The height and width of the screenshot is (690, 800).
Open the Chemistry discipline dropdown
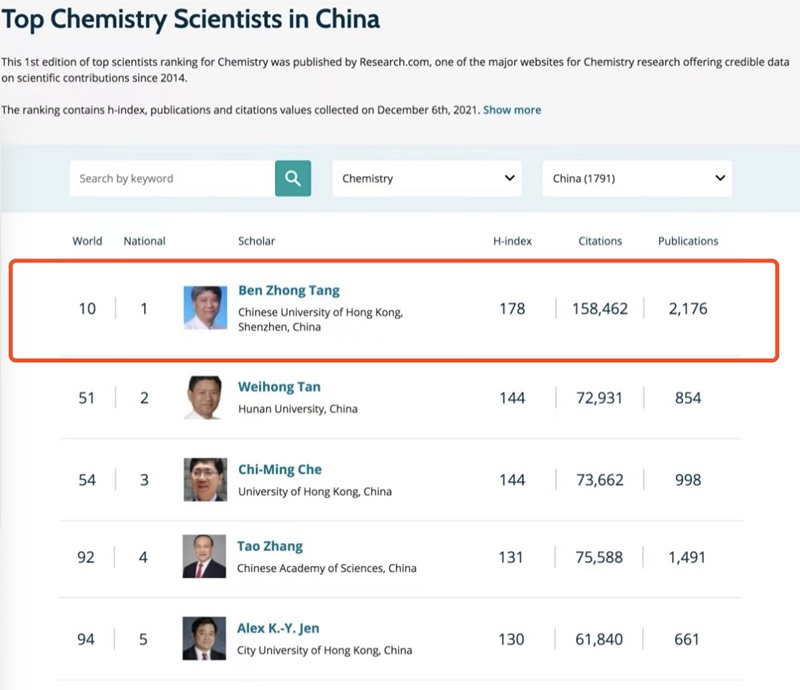tap(427, 179)
